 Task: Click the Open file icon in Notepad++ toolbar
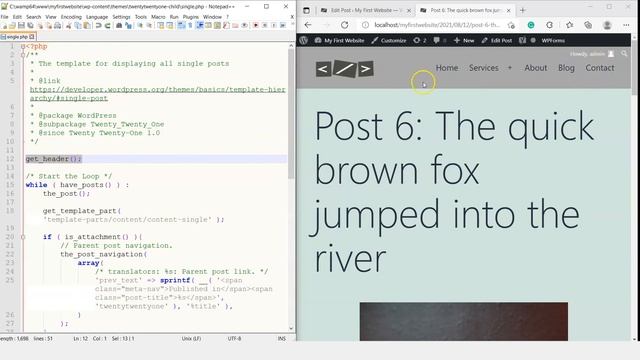pyautogui.click(x=13, y=25)
